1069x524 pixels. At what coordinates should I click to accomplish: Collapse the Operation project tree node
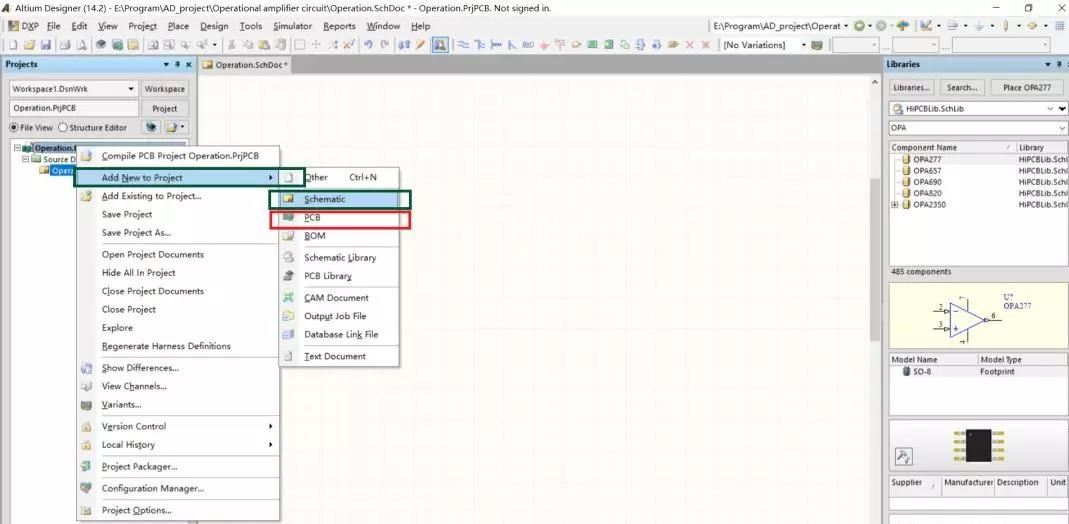17,148
